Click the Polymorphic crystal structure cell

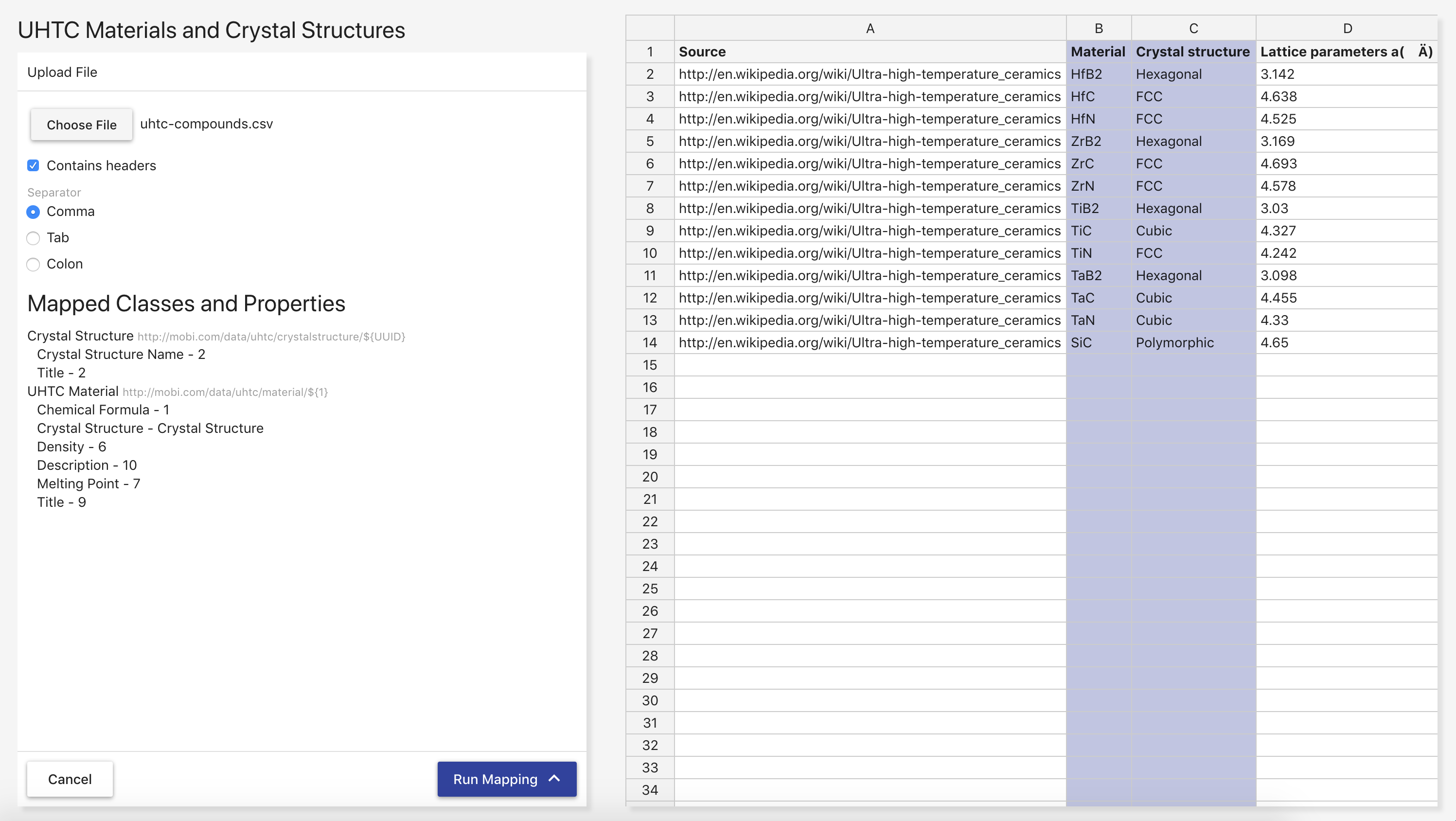pyautogui.click(x=1174, y=342)
